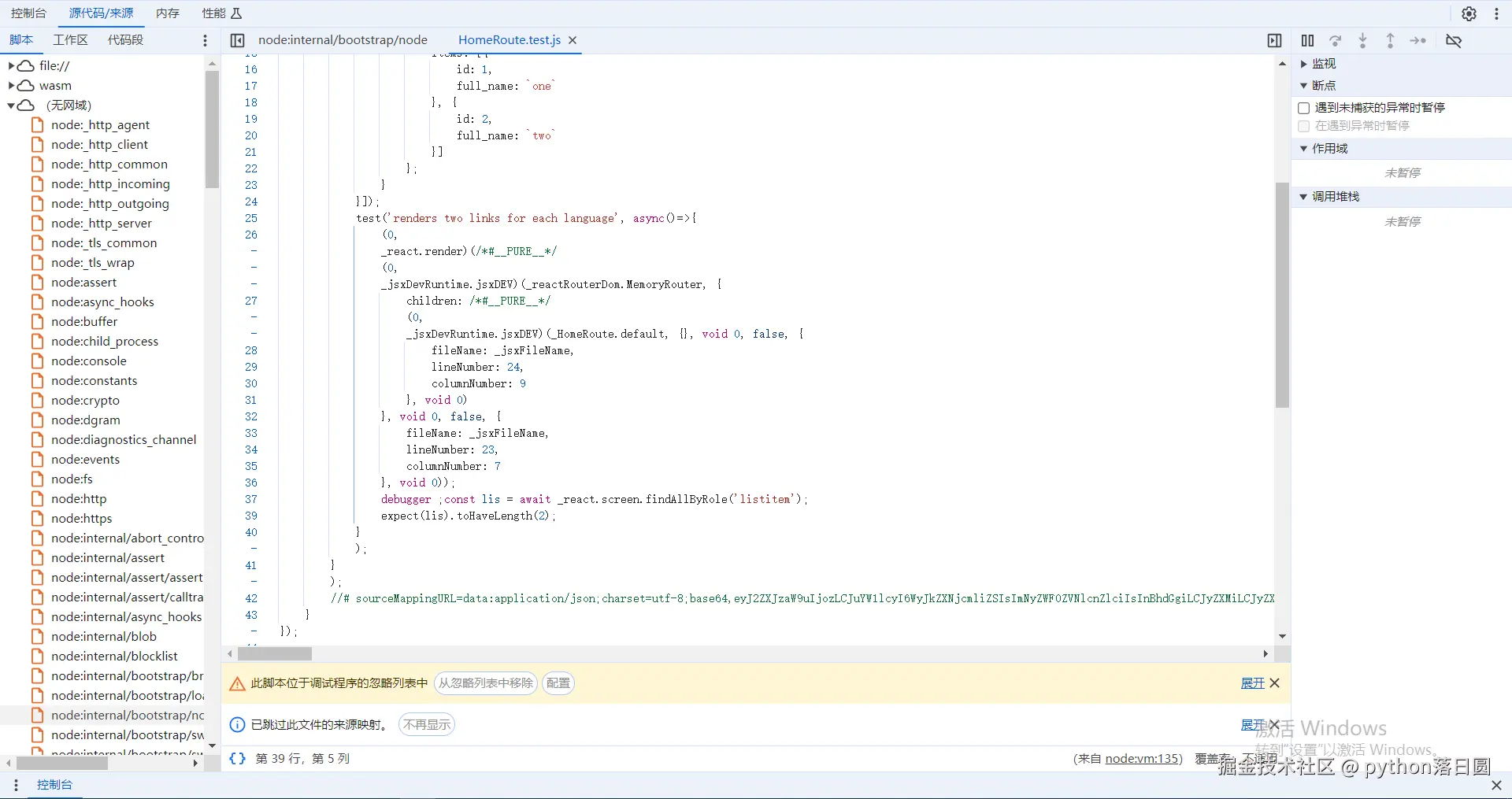Open the DevTools more options menu
The height and width of the screenshot is (799, 1512).
[1496, 13]
